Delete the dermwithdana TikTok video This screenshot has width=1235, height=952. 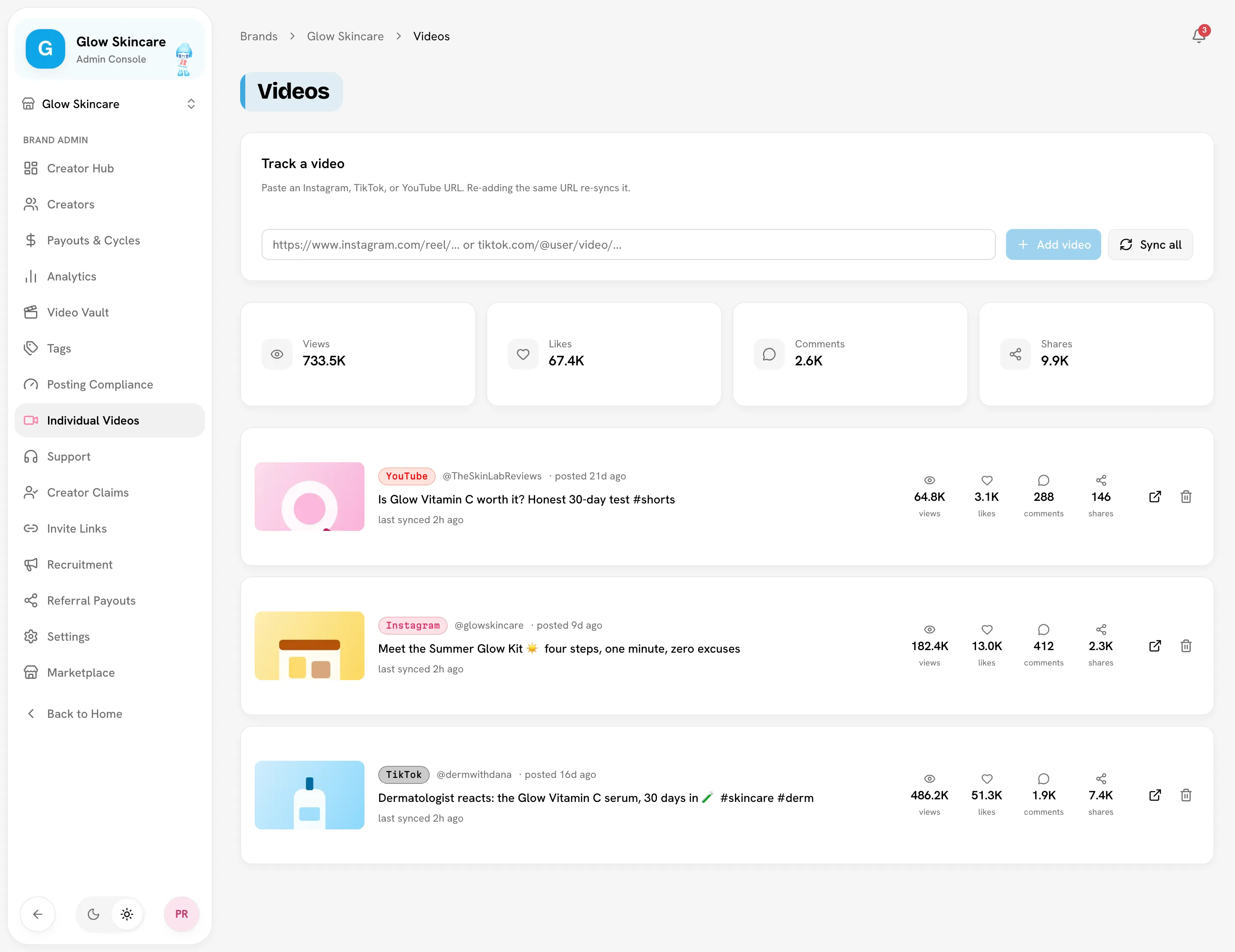(1186, 795)
